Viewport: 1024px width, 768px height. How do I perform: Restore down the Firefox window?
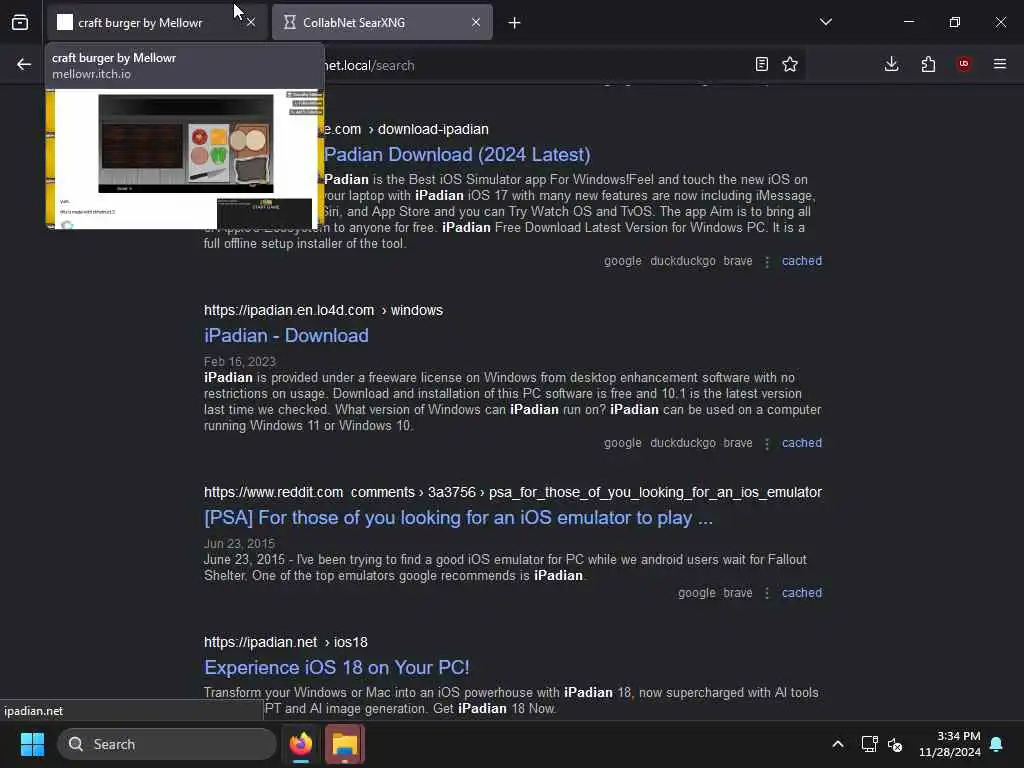955,22
